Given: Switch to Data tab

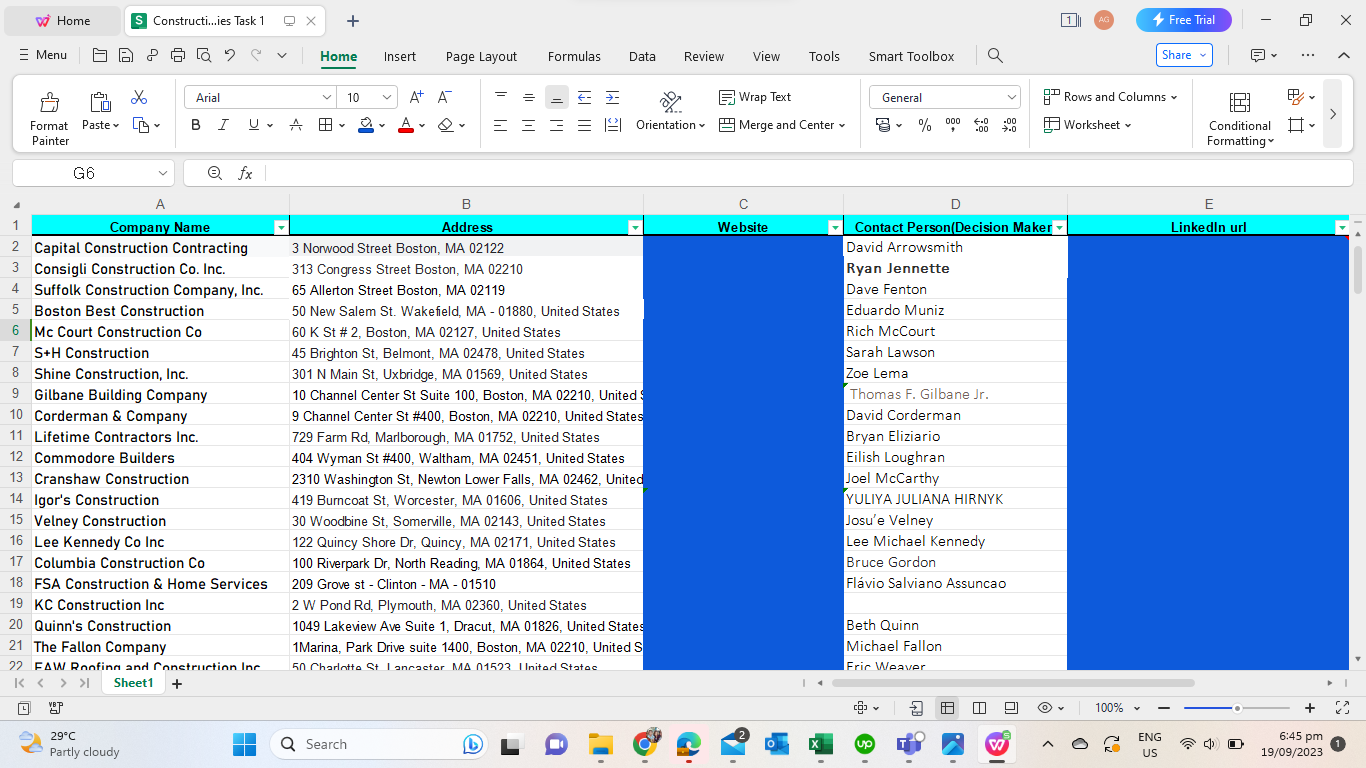Looking at the screenshot, I should [x=642, y=56].
